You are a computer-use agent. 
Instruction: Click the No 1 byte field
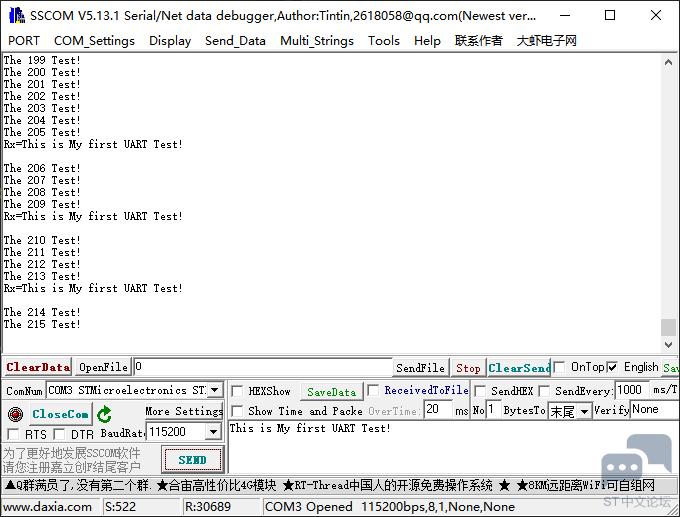click(493, 409)
